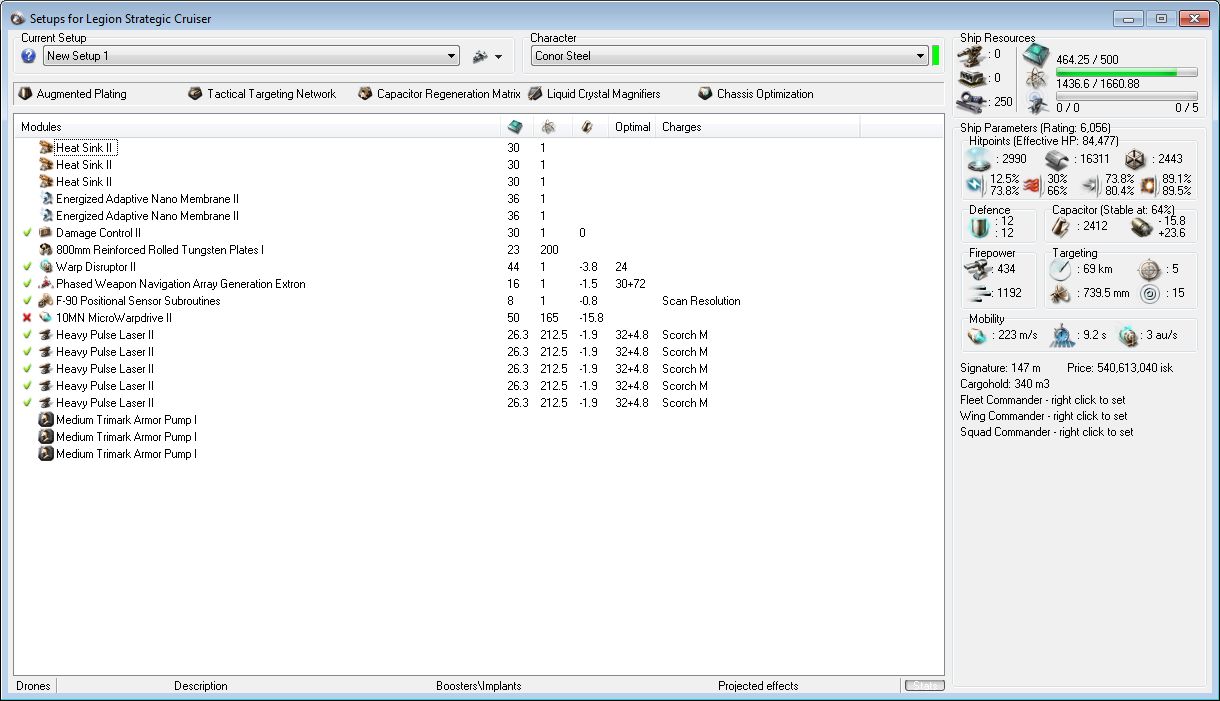This screenshot has width=1220, height=701.
Task: Click the calibration icon showing 250
Action: coord(971,101)
